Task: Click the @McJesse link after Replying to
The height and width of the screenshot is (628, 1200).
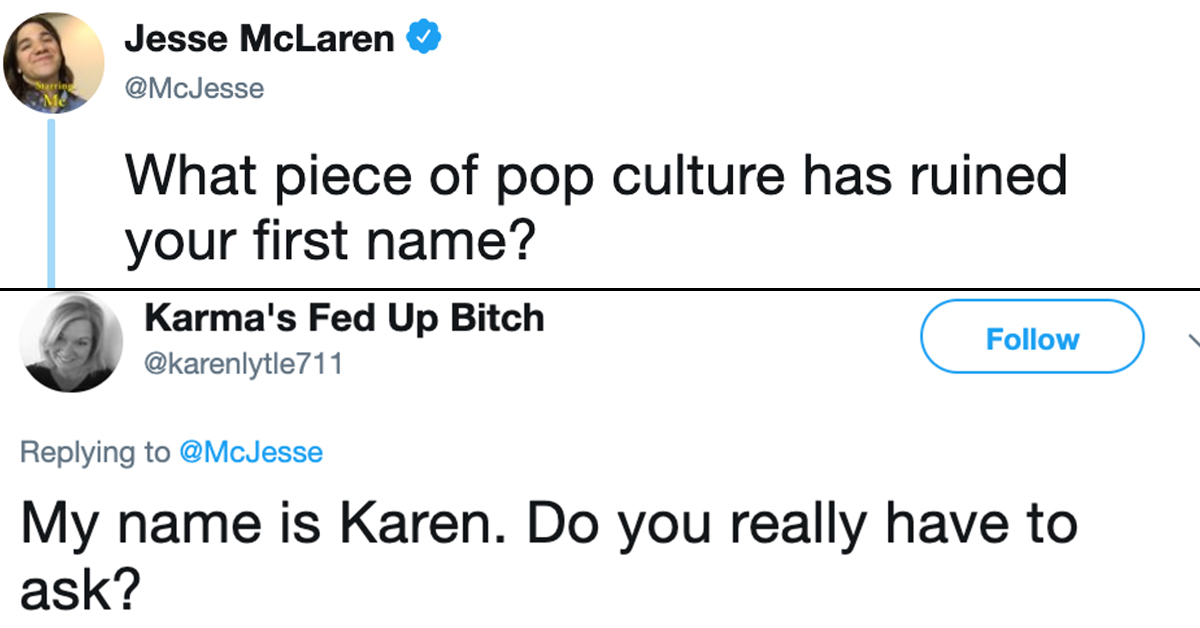Action: [x=250, y=452]
